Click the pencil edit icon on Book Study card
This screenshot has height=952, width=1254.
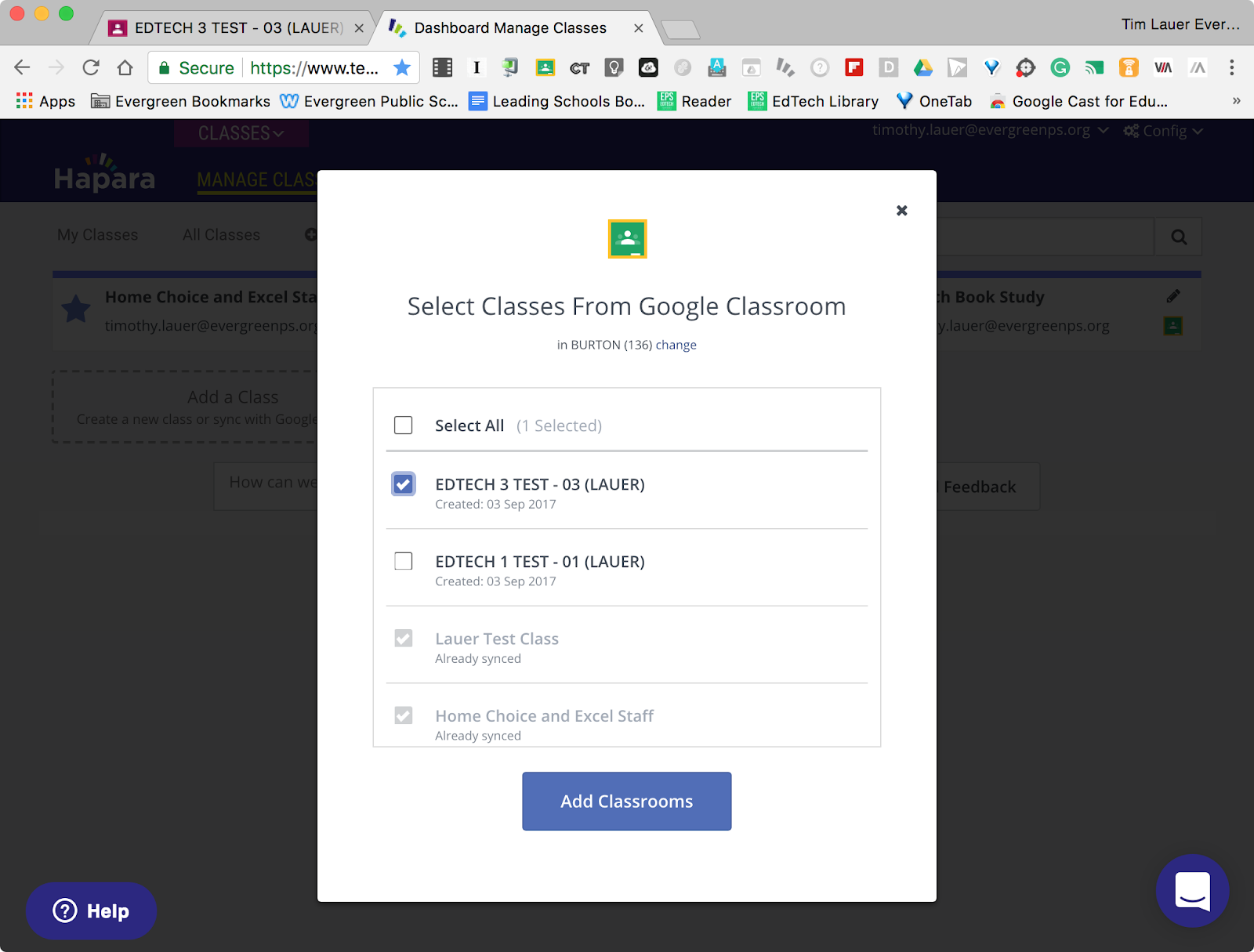[x=1173, y=296]
